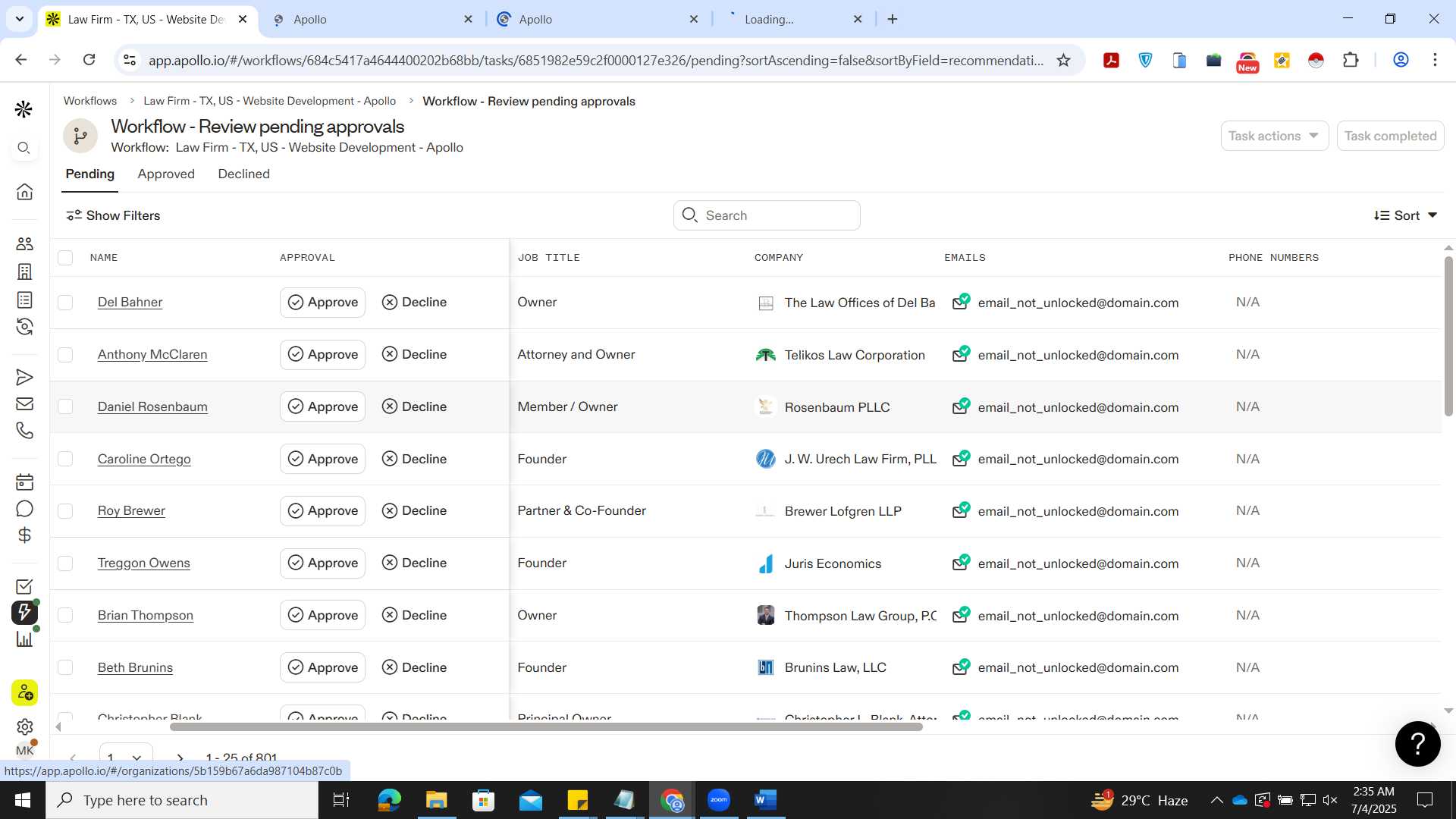Open Zoom from the Windows taskbar
Screen dimensions: 1456x819
tap(718, 800)
